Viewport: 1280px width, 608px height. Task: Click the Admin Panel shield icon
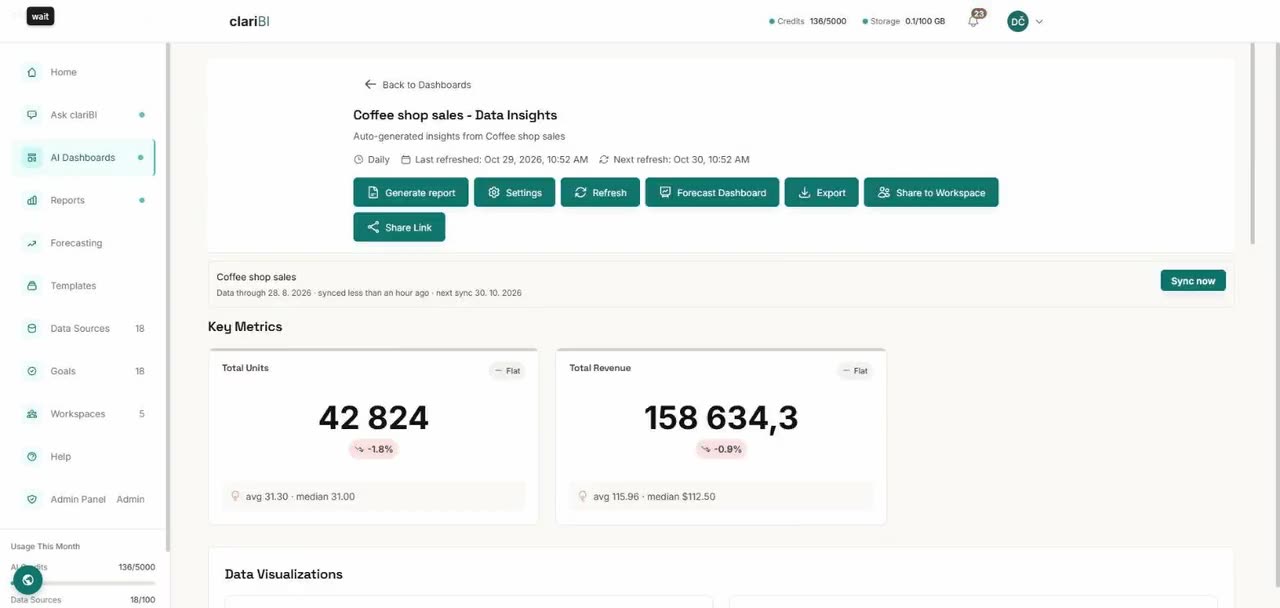[x=32, y=499]
